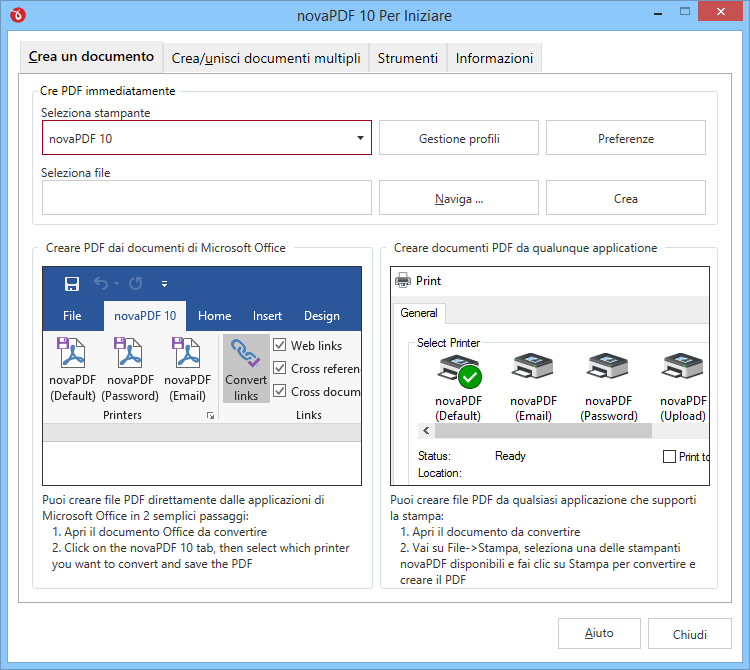Click the 'Select Printer' label

click(448, 343)
